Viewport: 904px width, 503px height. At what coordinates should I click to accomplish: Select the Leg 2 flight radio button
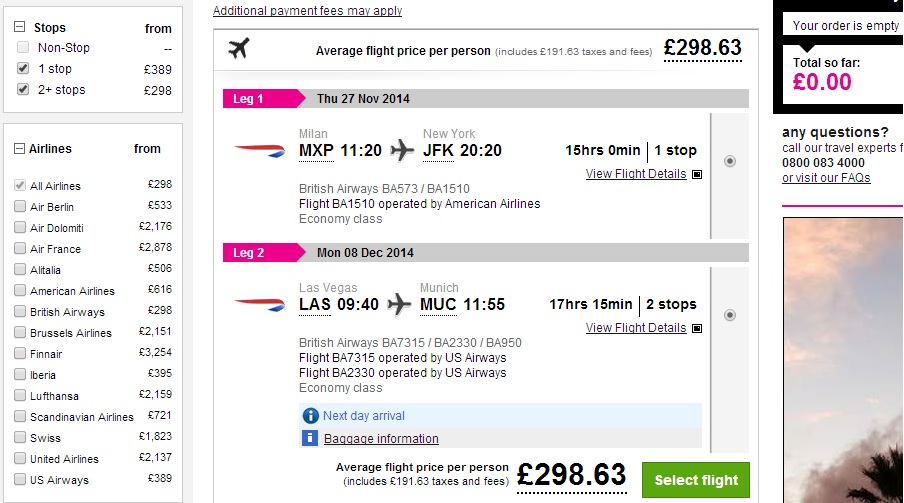730,315
